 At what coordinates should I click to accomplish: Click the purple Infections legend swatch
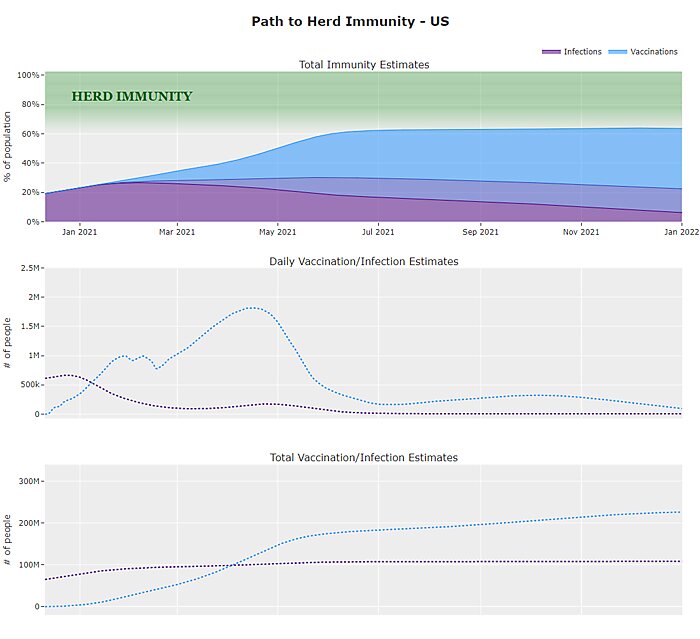550,51
